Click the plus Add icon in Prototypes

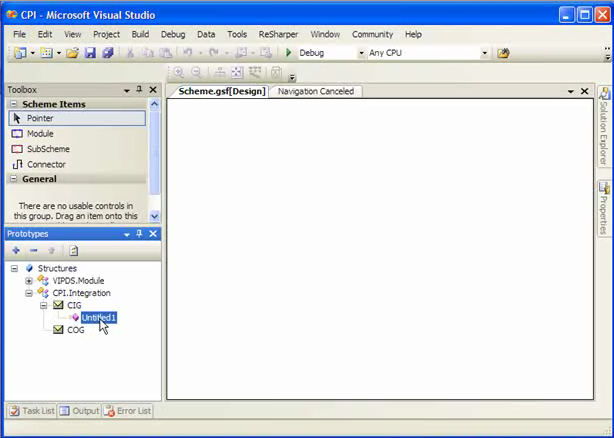[x=16, y=250]
